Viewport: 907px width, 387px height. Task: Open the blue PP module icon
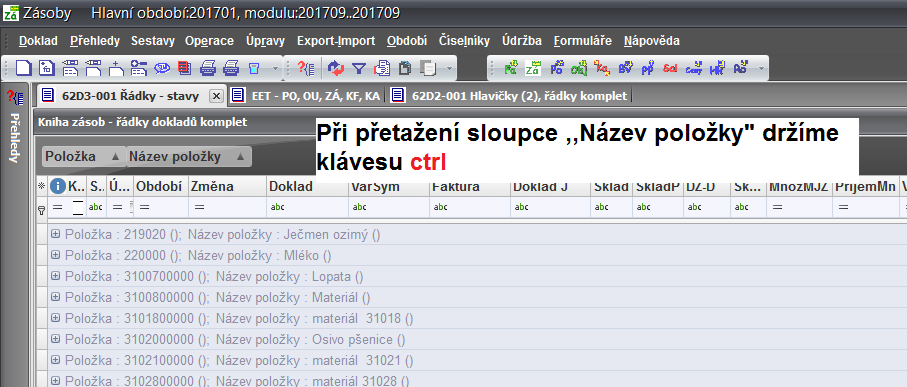coord(647,68)
